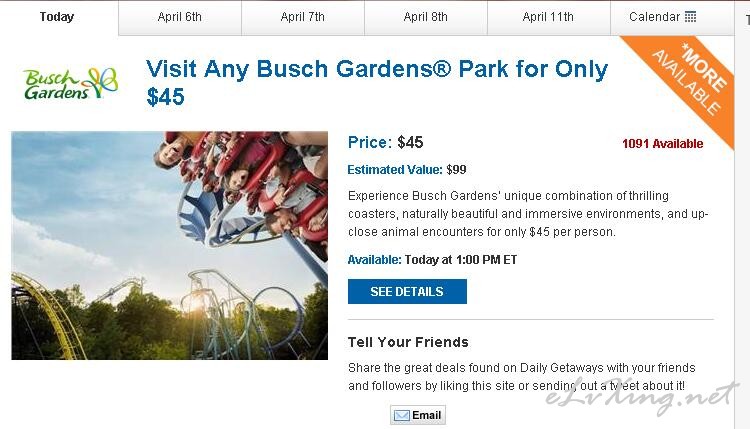This screenshot has width=750, height=429.
Task: Select the Today tab
Action: tap(57, 17)
